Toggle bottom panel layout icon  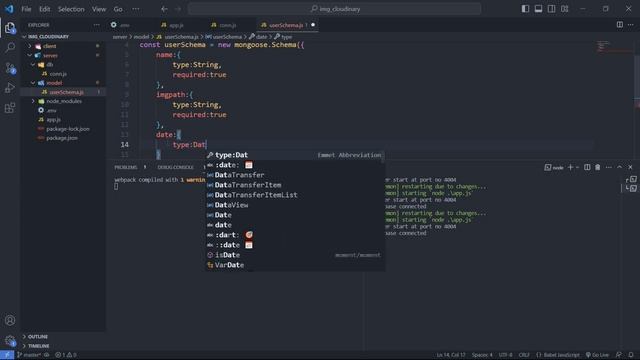point(538,9)
